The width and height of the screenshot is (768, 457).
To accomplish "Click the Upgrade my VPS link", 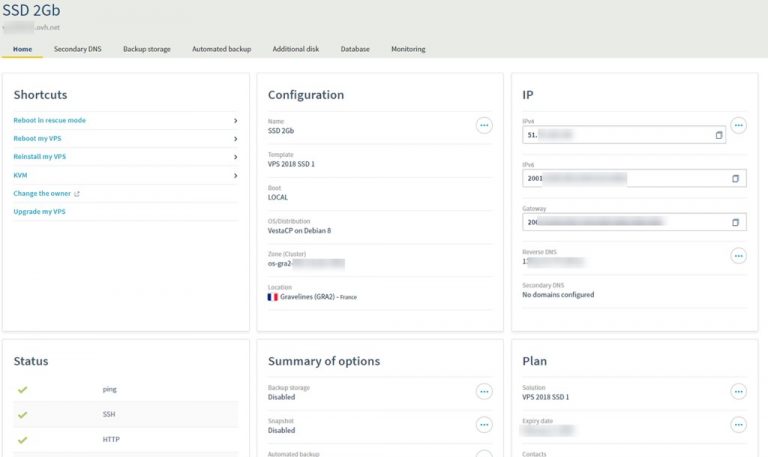I will (x=39, y=212).
